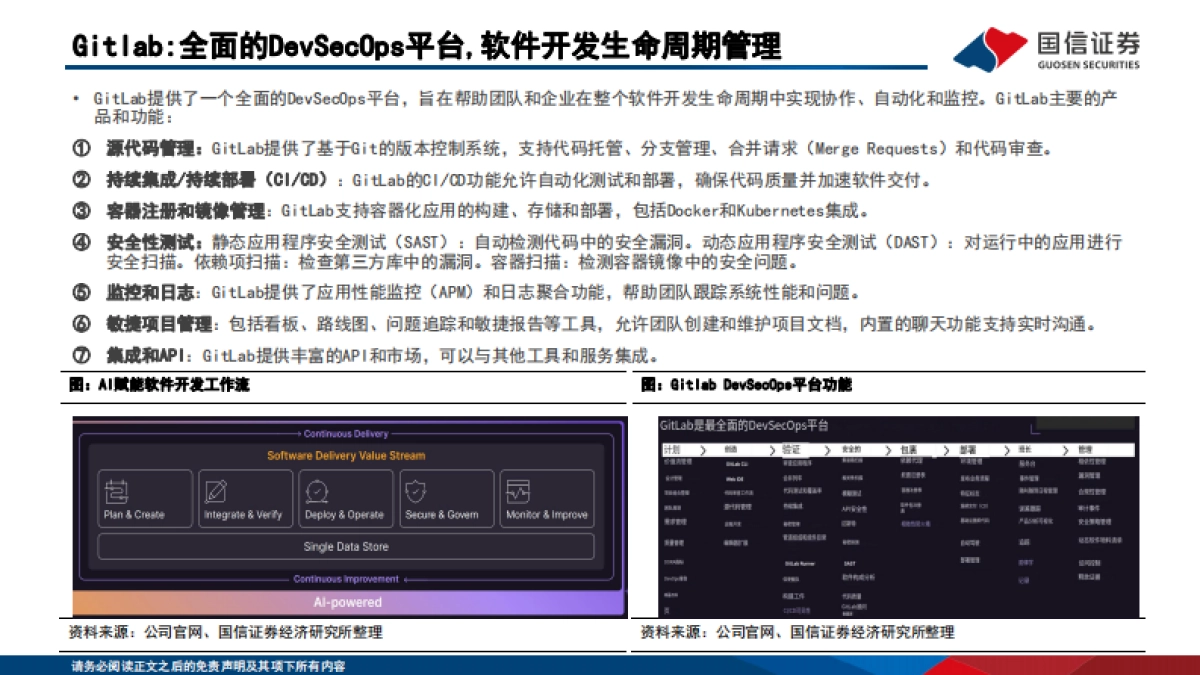Open the Monitor & Improve chart icon
This screenshot has height=675, width=1200.
point(519,489)
